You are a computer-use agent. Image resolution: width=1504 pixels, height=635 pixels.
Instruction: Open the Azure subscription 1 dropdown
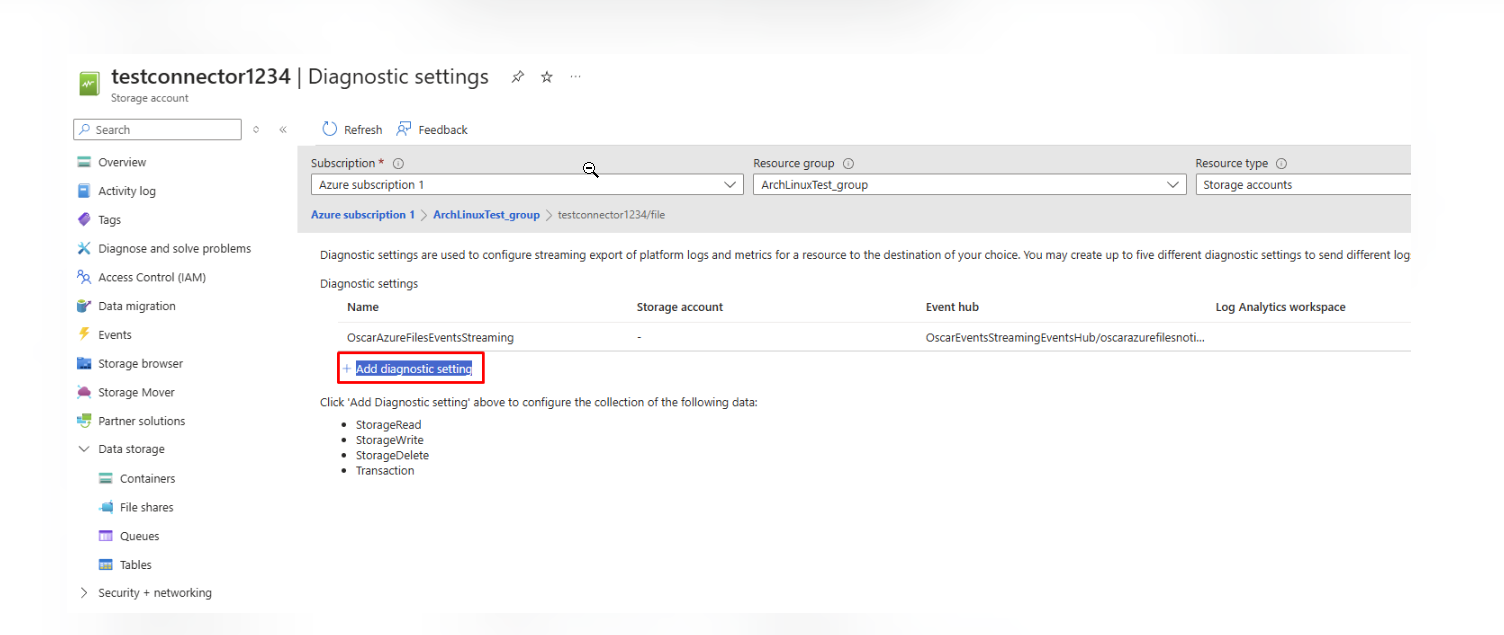pyautogui.click(x=525, y=185)
